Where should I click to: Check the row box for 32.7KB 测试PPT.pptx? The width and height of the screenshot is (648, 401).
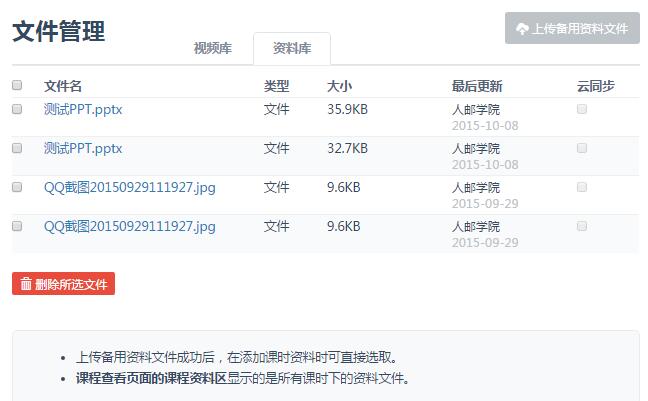coord(17,148)
